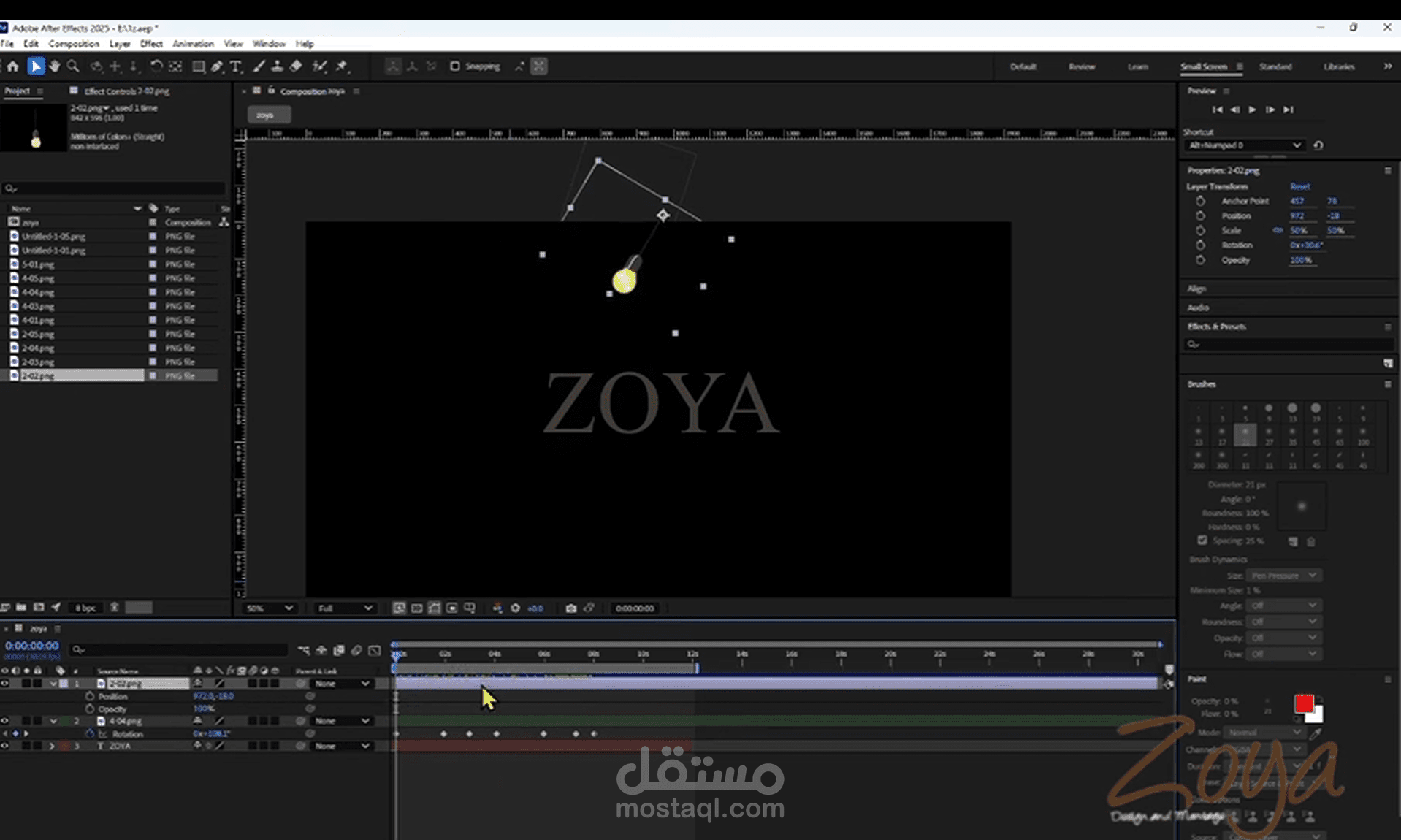Screen dimensions: 1401x840
Task: Hide the 4-04.png layer with eye
Action: pos(5,721)
